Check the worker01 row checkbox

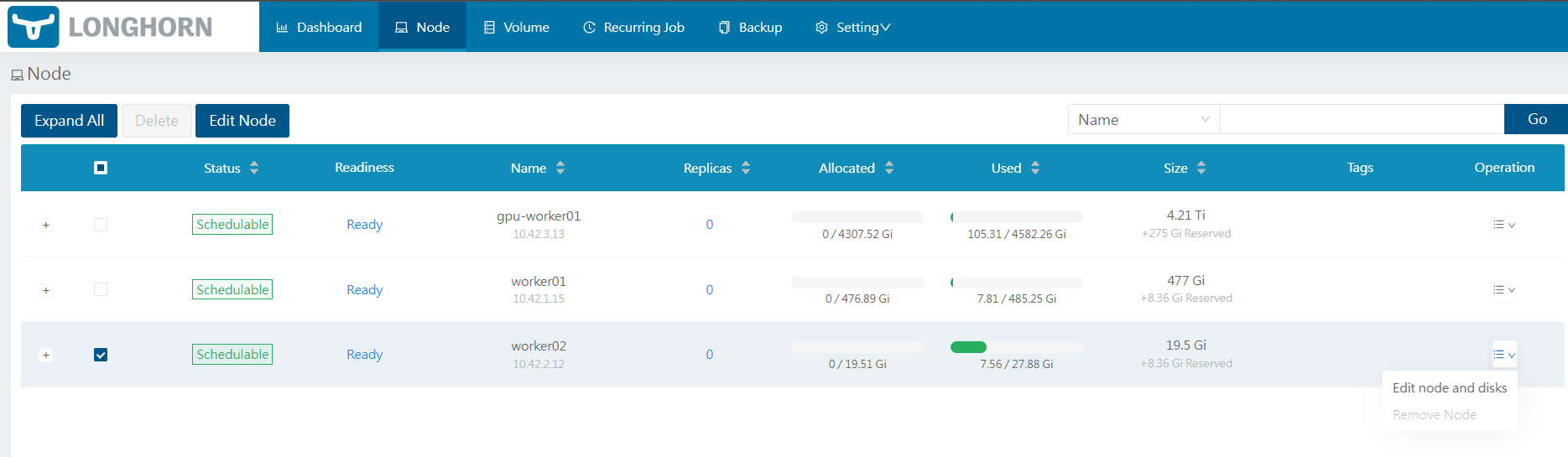[101, 289]
